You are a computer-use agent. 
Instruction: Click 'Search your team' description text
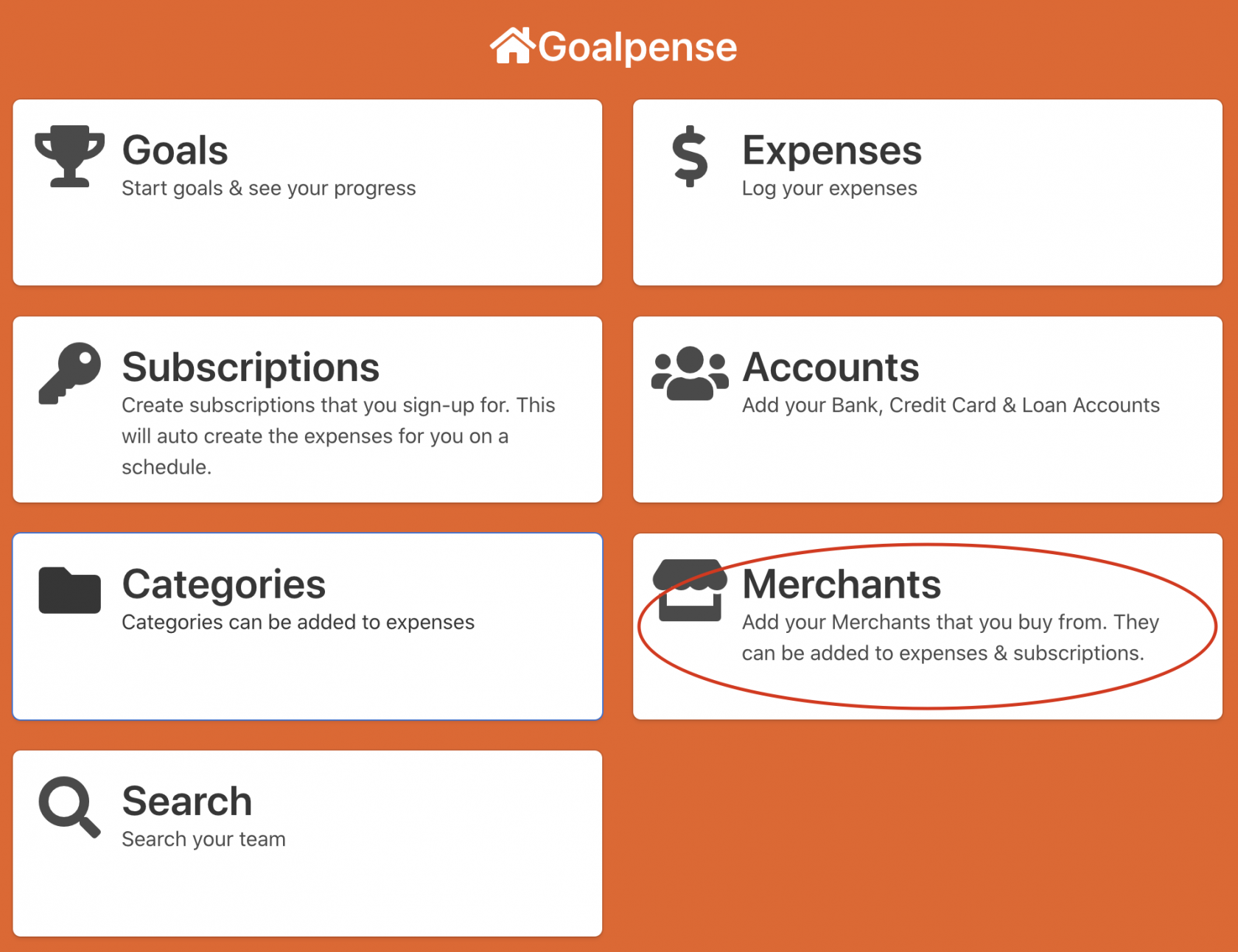(x=204, y=839)
